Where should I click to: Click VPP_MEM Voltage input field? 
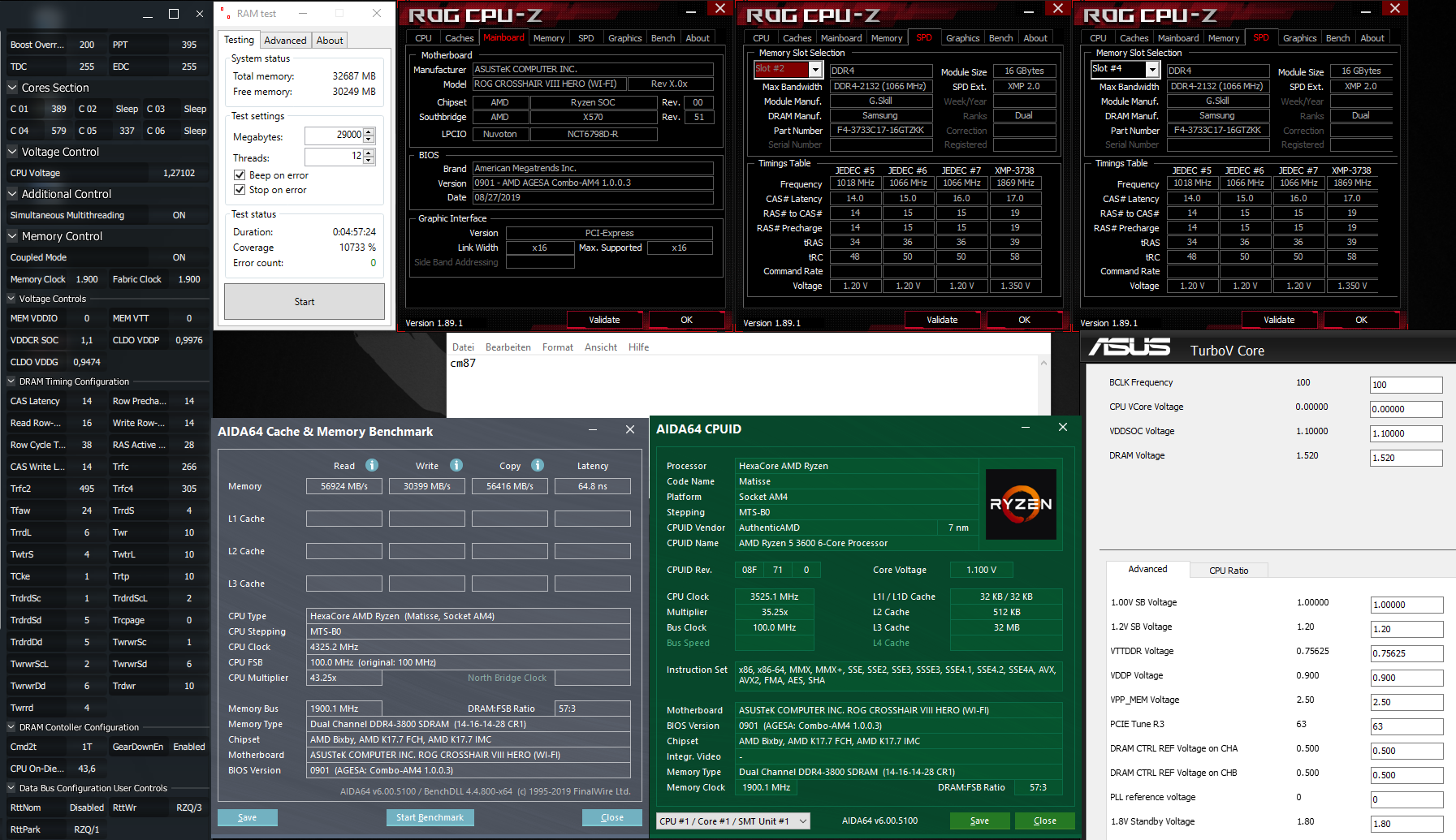tap(1406, 702)
